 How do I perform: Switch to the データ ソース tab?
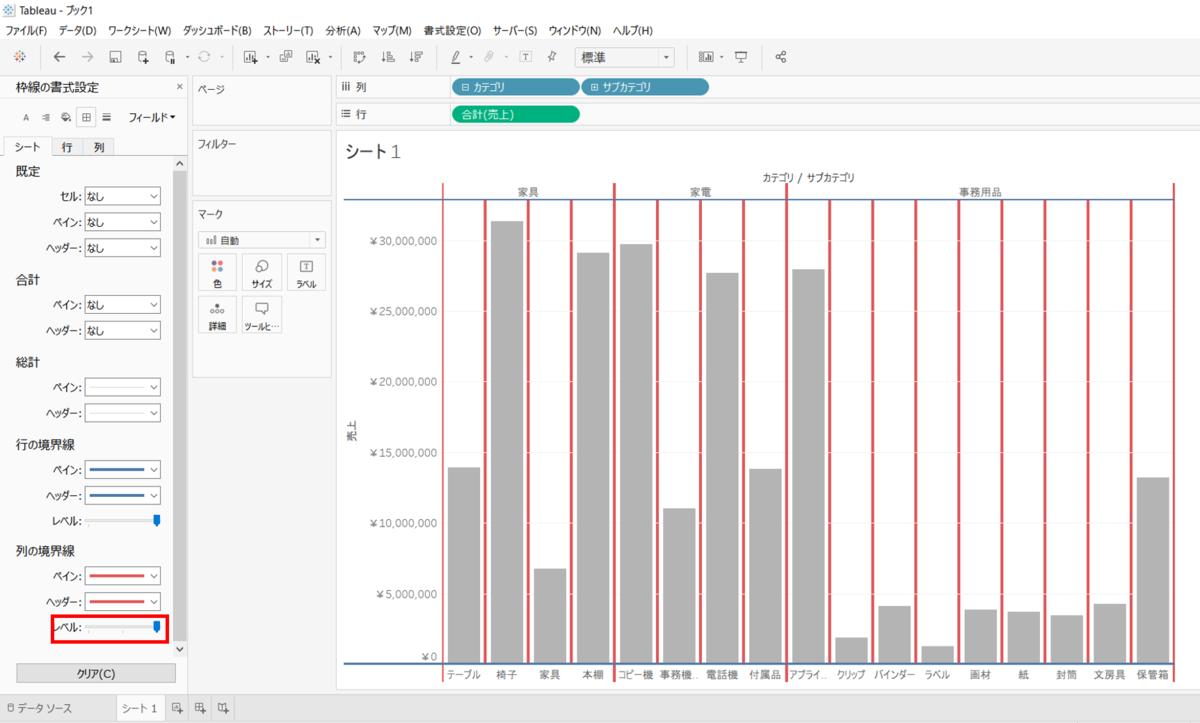[x=40, y=708]
